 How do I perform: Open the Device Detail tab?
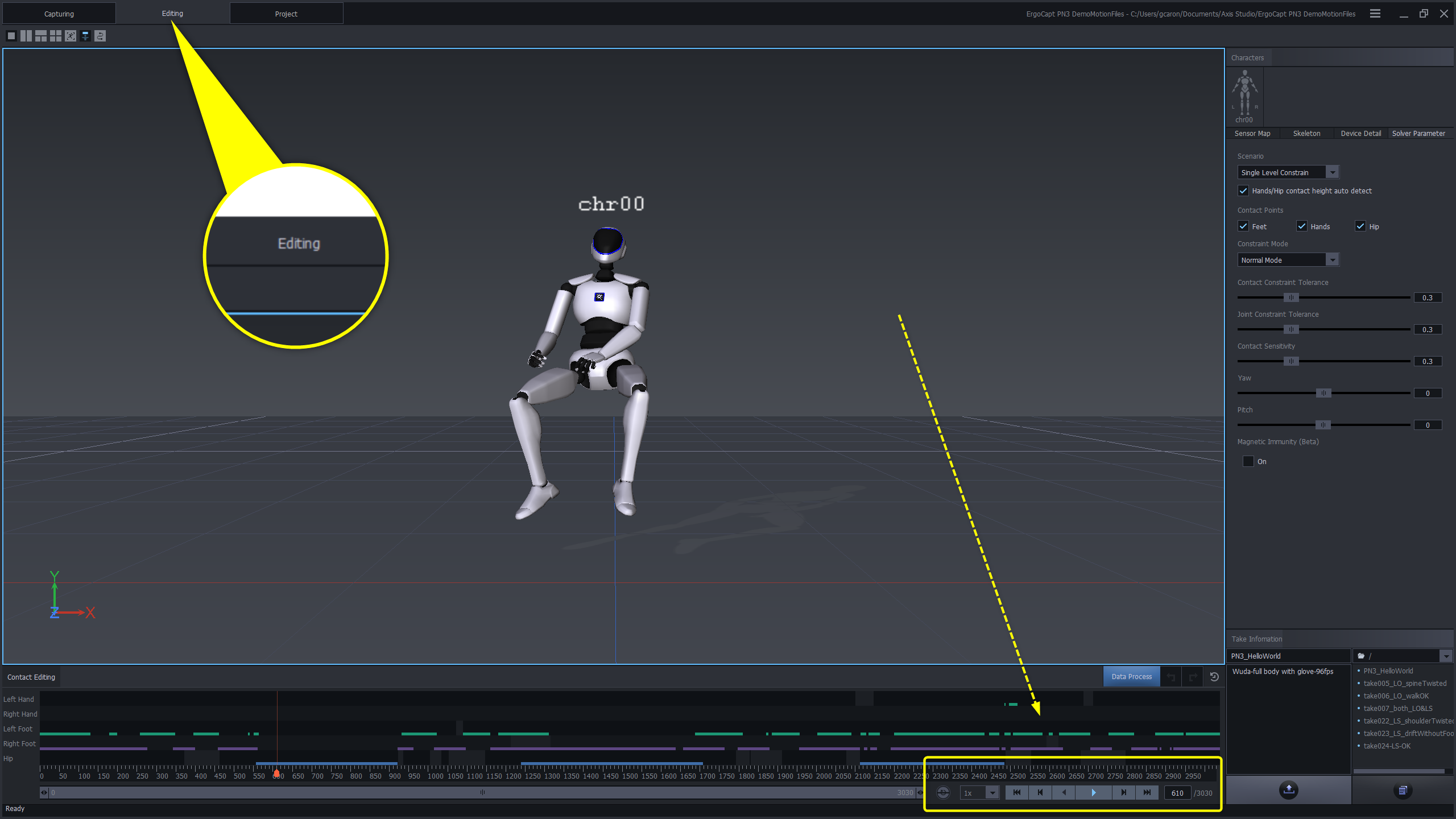(x=1360, y=134)
